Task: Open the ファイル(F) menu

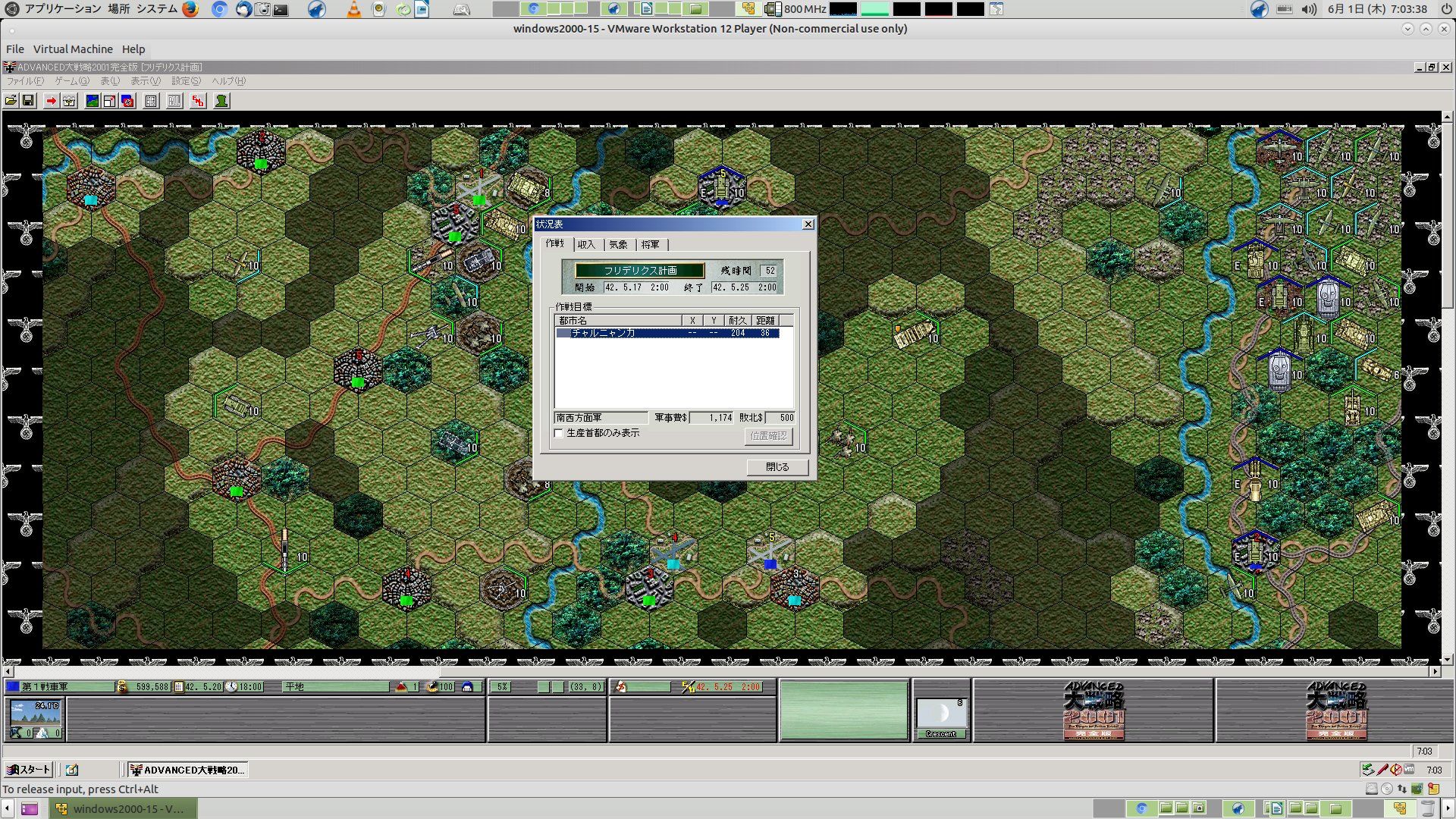Action: coord(25,81)
